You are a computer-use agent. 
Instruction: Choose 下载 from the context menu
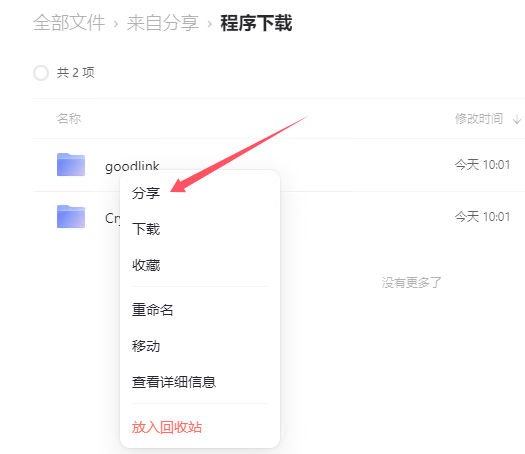pyautogui.click(x=146, y=229)
